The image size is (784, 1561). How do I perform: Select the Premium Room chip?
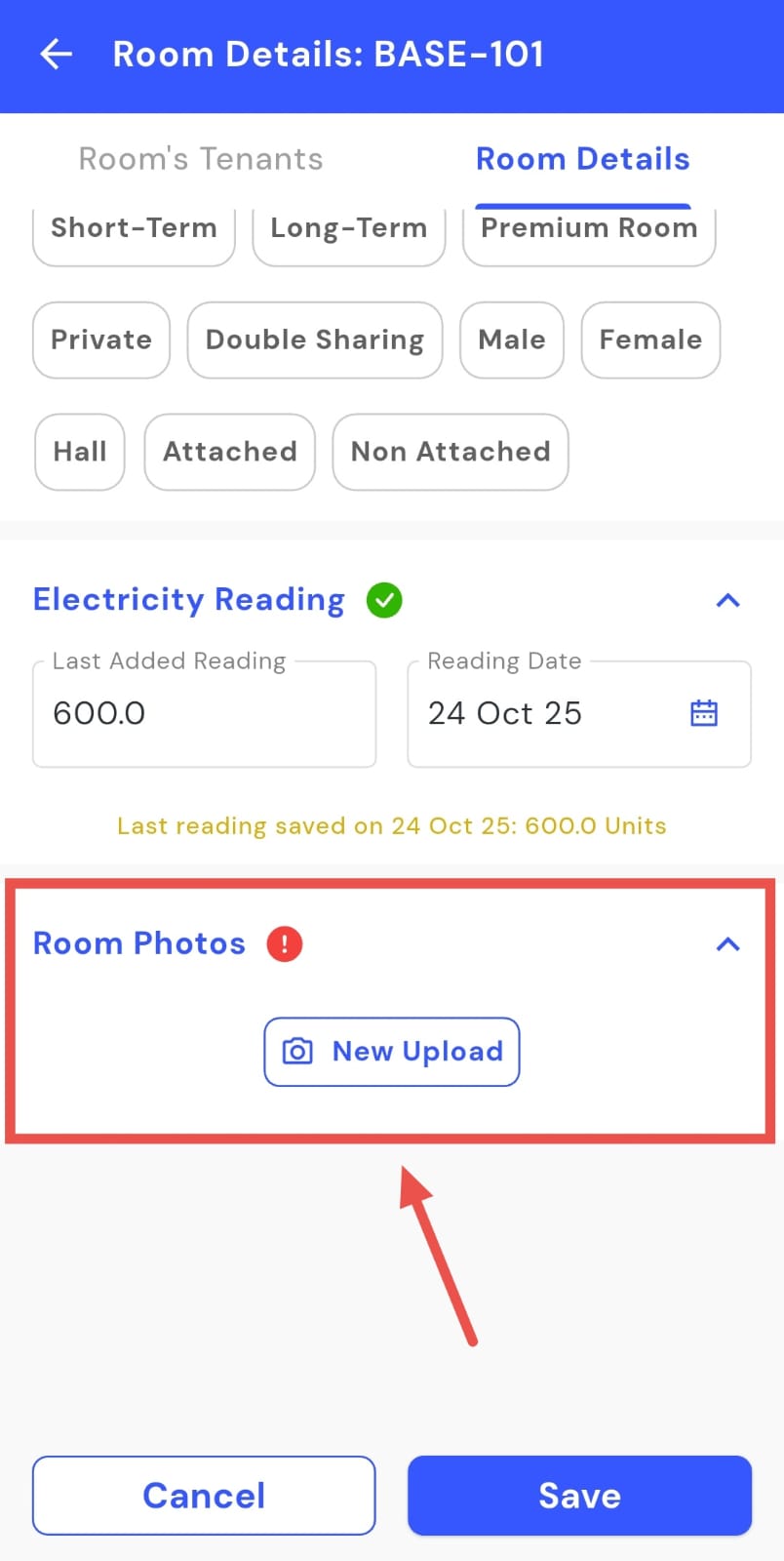[589, 231]
